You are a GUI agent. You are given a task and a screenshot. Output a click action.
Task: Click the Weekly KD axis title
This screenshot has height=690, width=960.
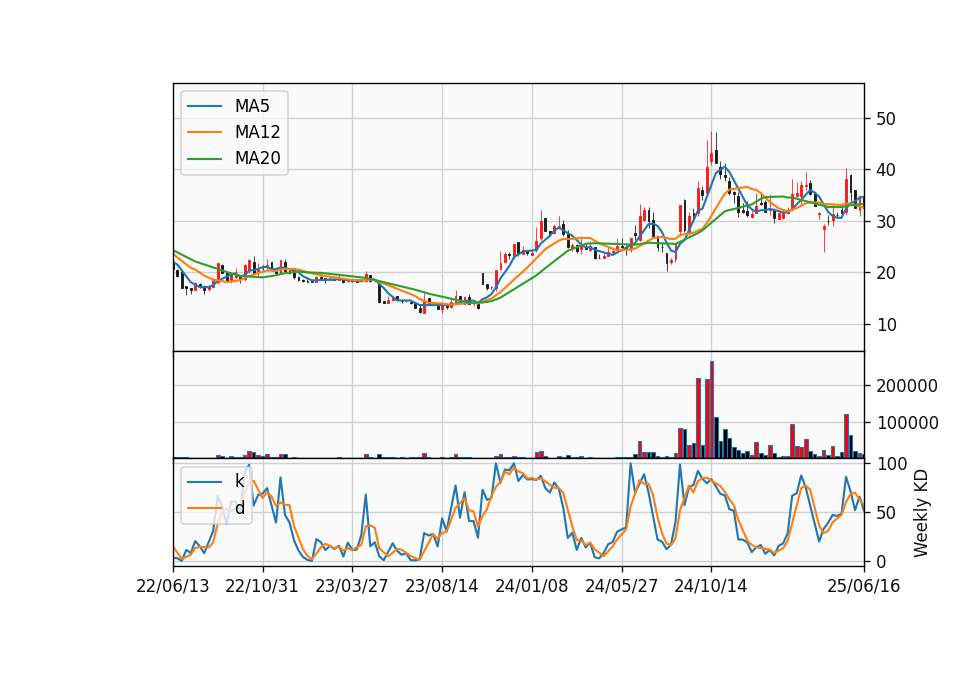tap(921, 513)
